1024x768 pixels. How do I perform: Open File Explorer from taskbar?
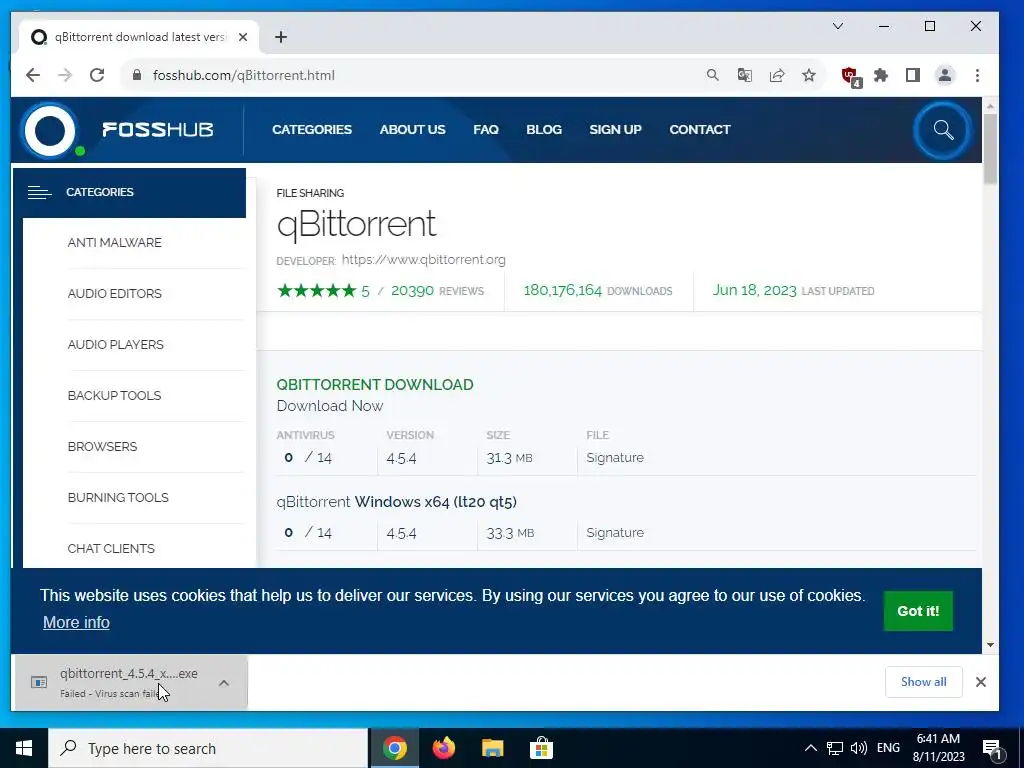point(492,748)
